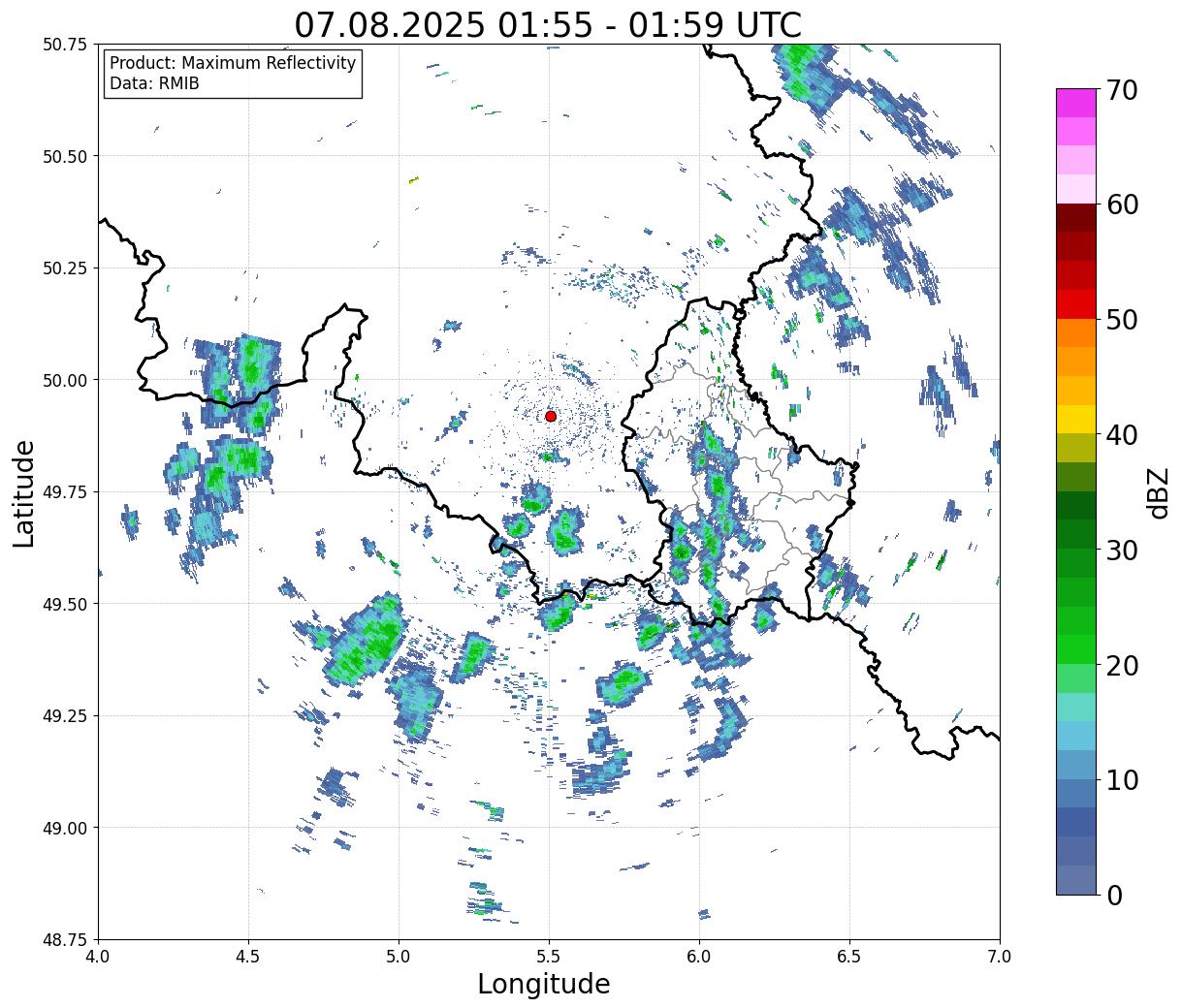Click the red radar location marker

[551, 416]
